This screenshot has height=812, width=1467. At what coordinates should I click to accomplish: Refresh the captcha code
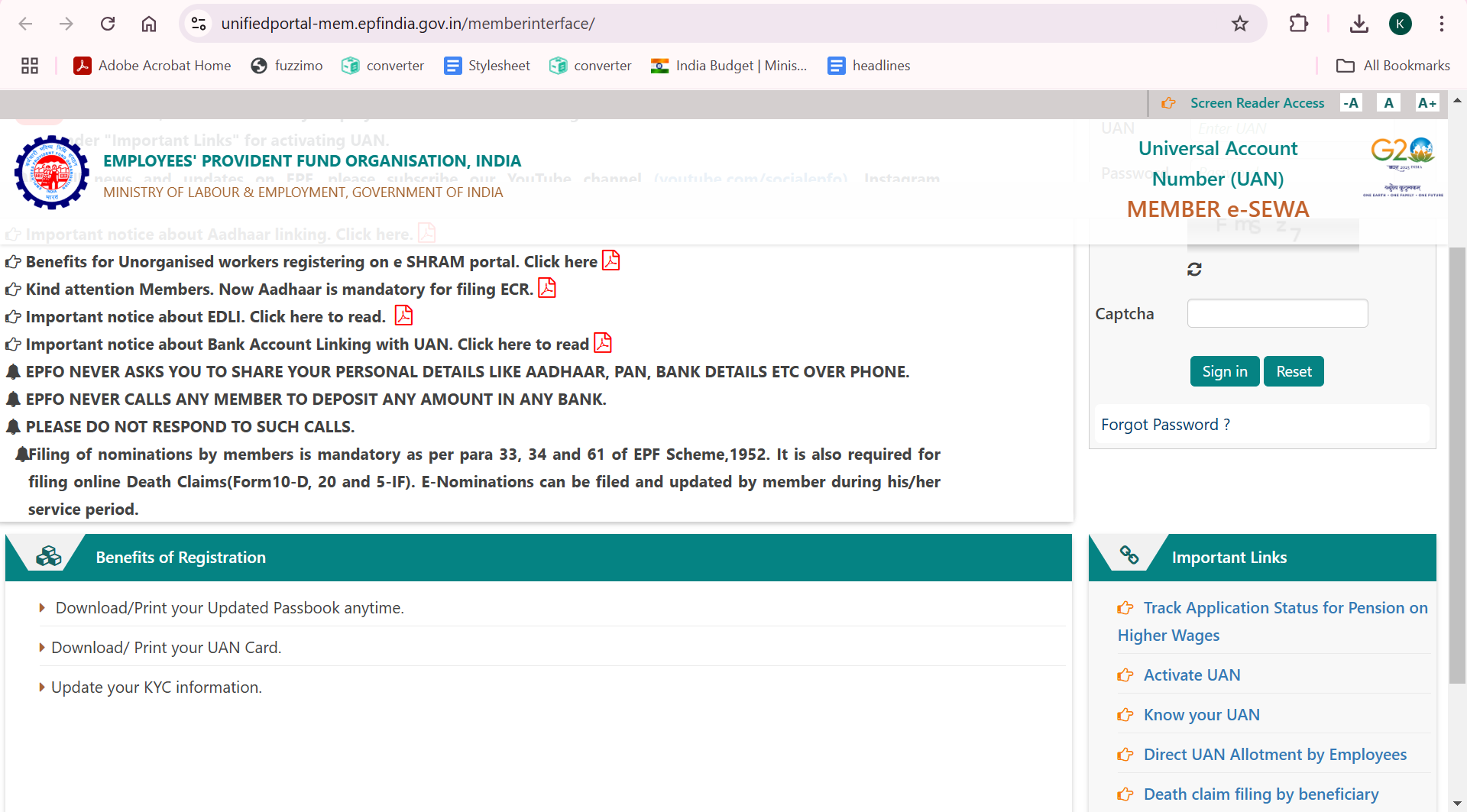click(1194, 269)
